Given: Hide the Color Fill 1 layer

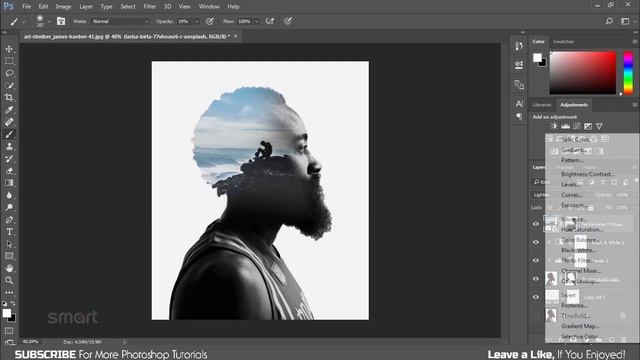Looking at the screenshot, I should coord(536,297).
